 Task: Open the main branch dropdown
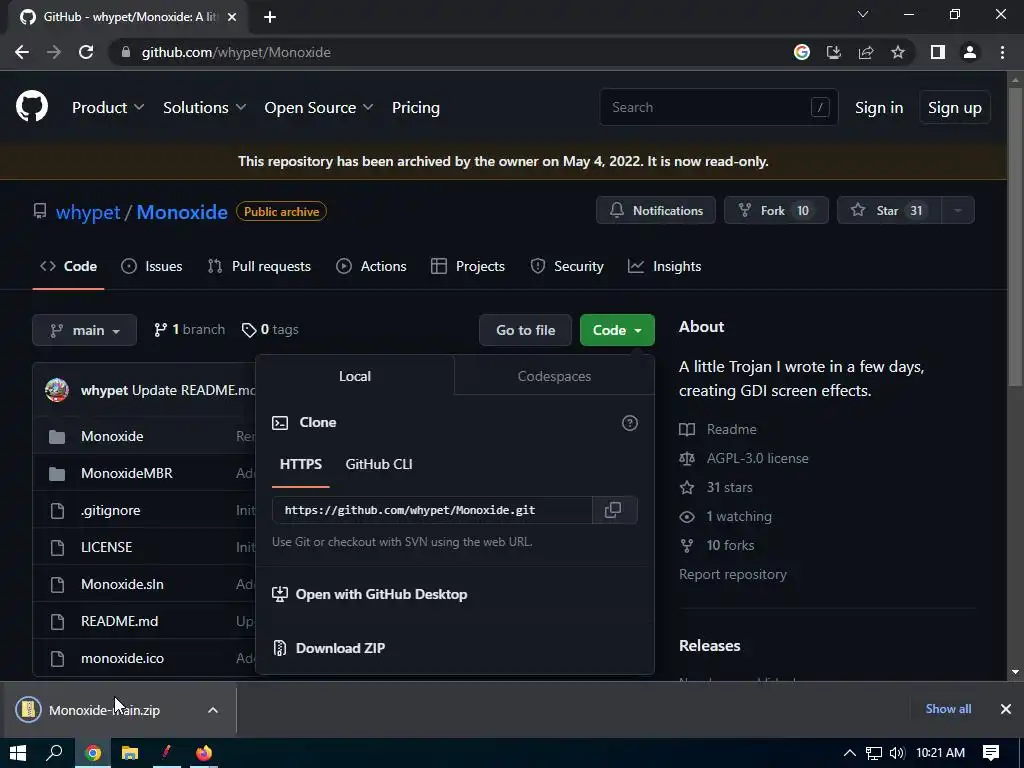click(x=84, y=330)
